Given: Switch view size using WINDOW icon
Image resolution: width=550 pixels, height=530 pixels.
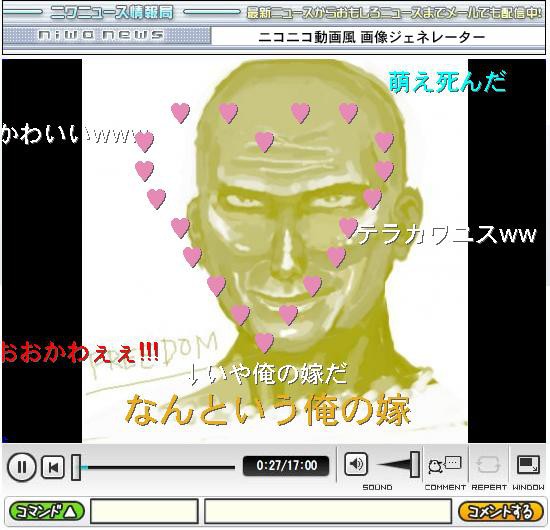Looking at the screenshot, I should tap(528, 465).
